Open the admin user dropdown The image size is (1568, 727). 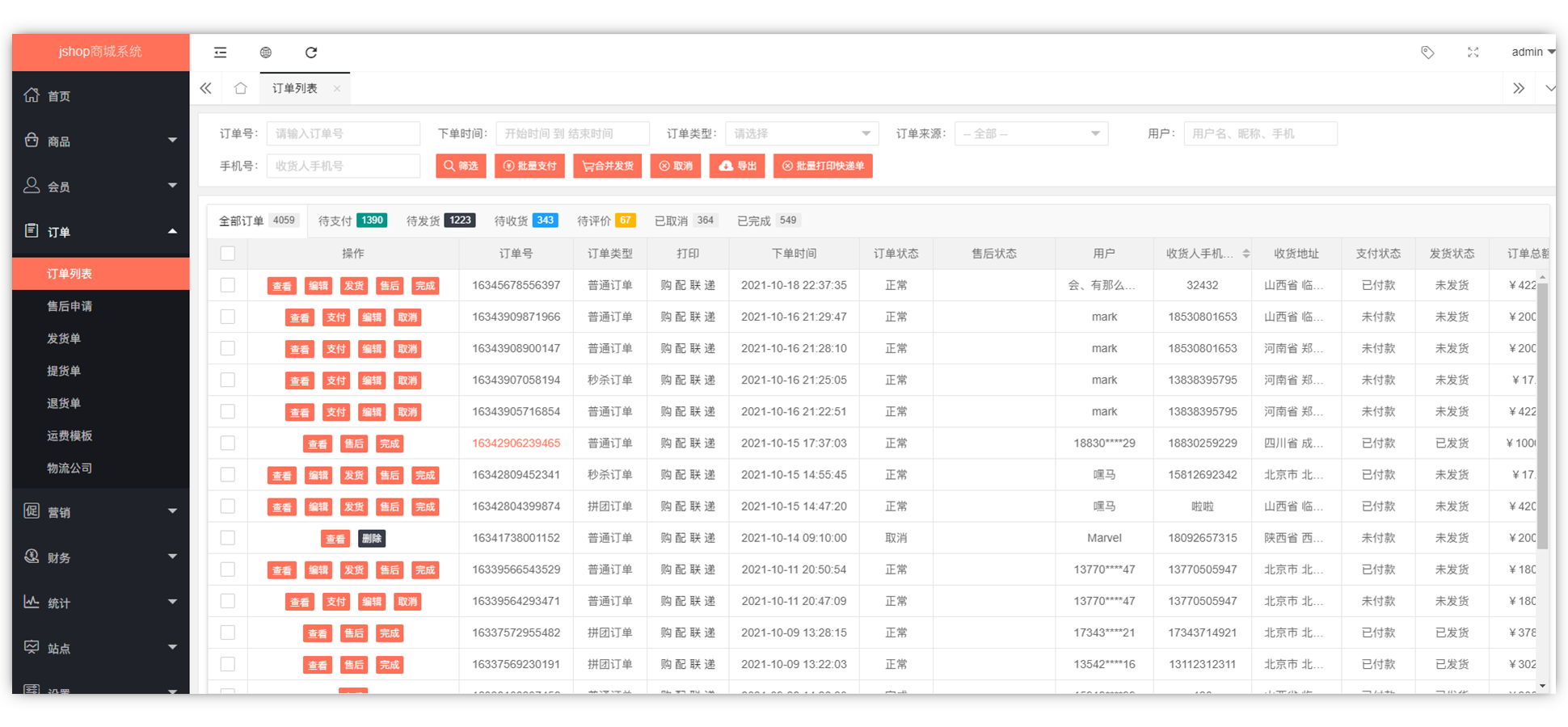[1533, 52]
